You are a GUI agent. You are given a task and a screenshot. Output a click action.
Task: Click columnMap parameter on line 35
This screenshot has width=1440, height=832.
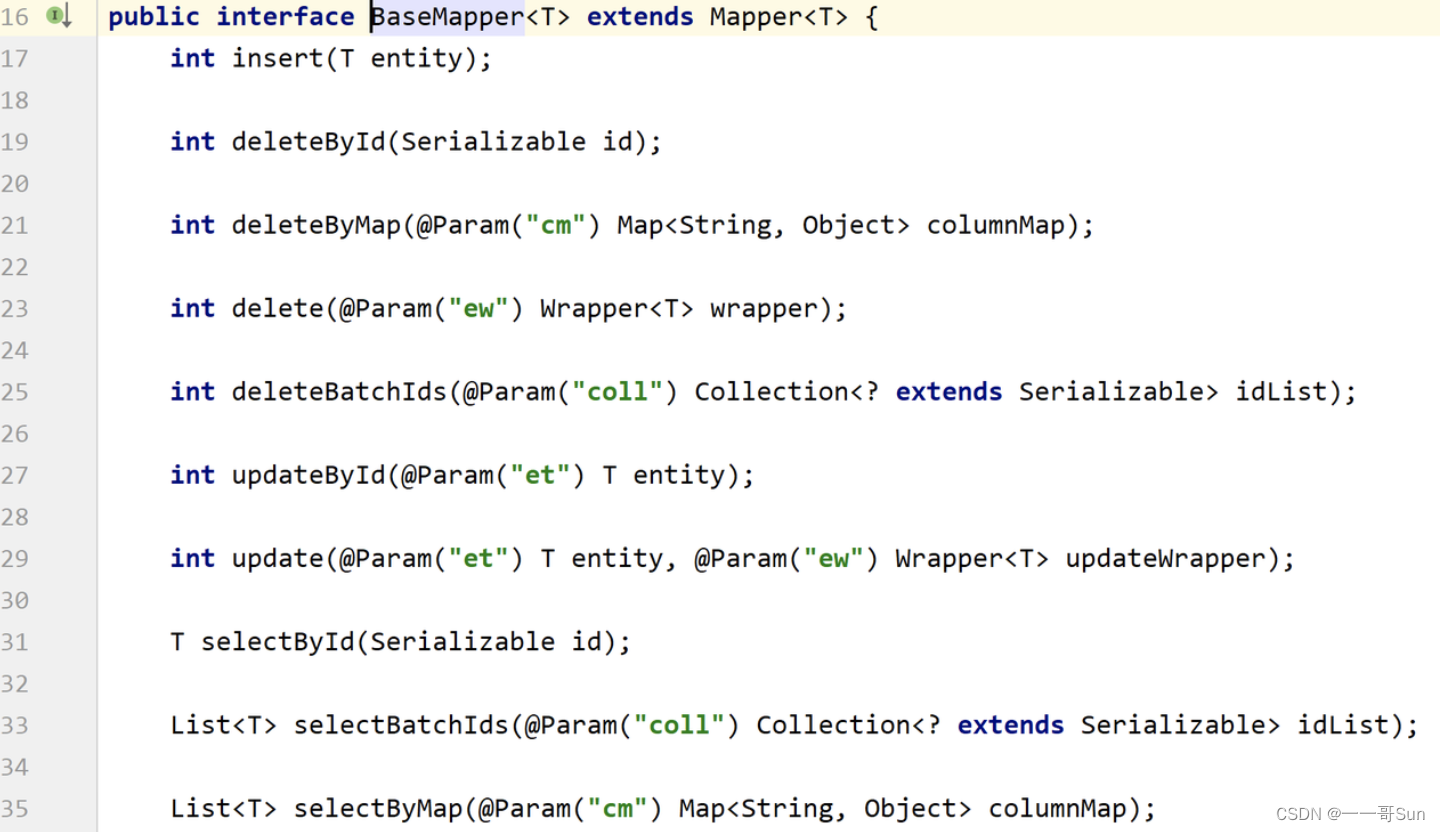pyautogui.click(x=1058, y=809)
